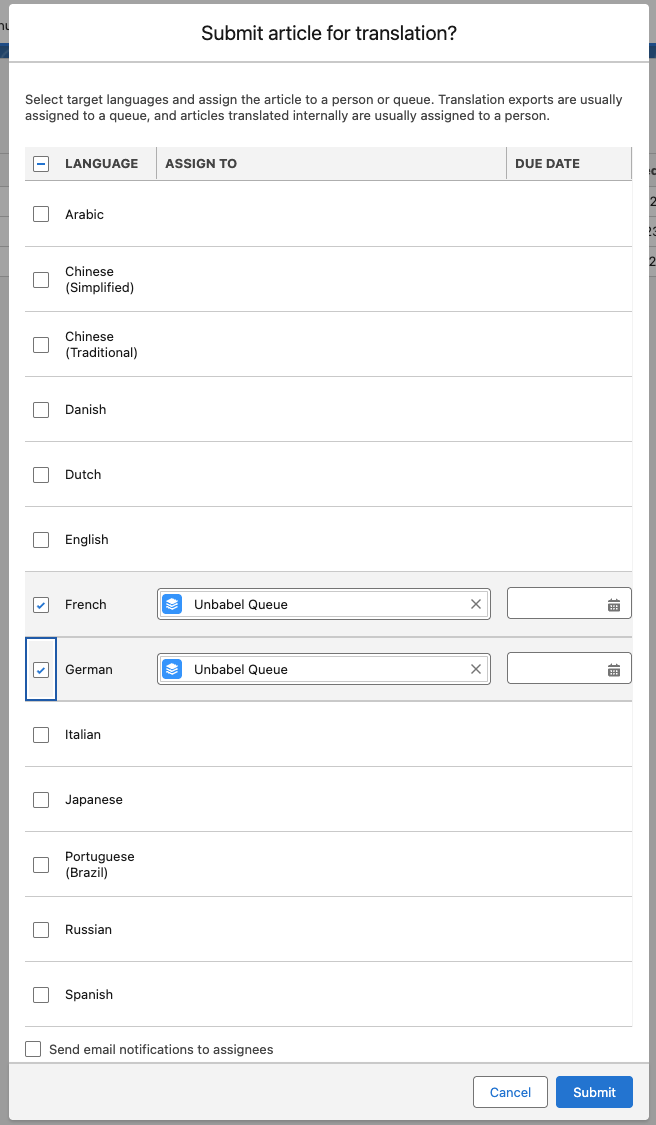This screenshot has height=1125, width=656.
Task: Open the German due date calendar
Action: [614, 670]
